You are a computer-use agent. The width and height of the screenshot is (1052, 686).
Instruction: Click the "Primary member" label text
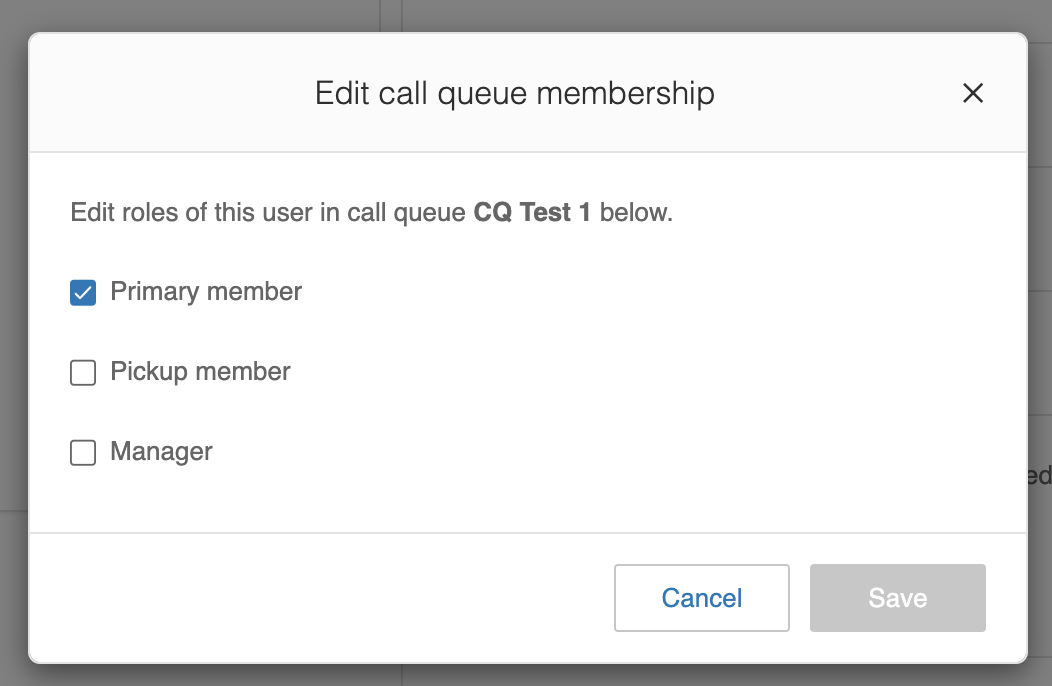(206, 291)
